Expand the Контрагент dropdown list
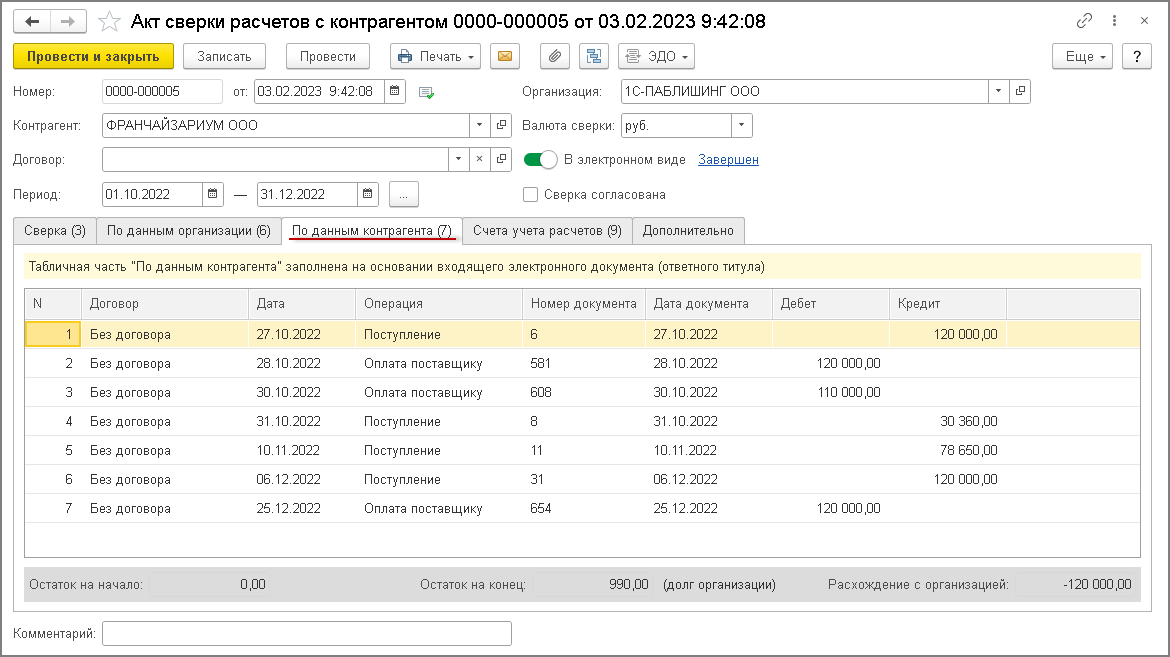1170x657 pixels. tap(479, 126)
